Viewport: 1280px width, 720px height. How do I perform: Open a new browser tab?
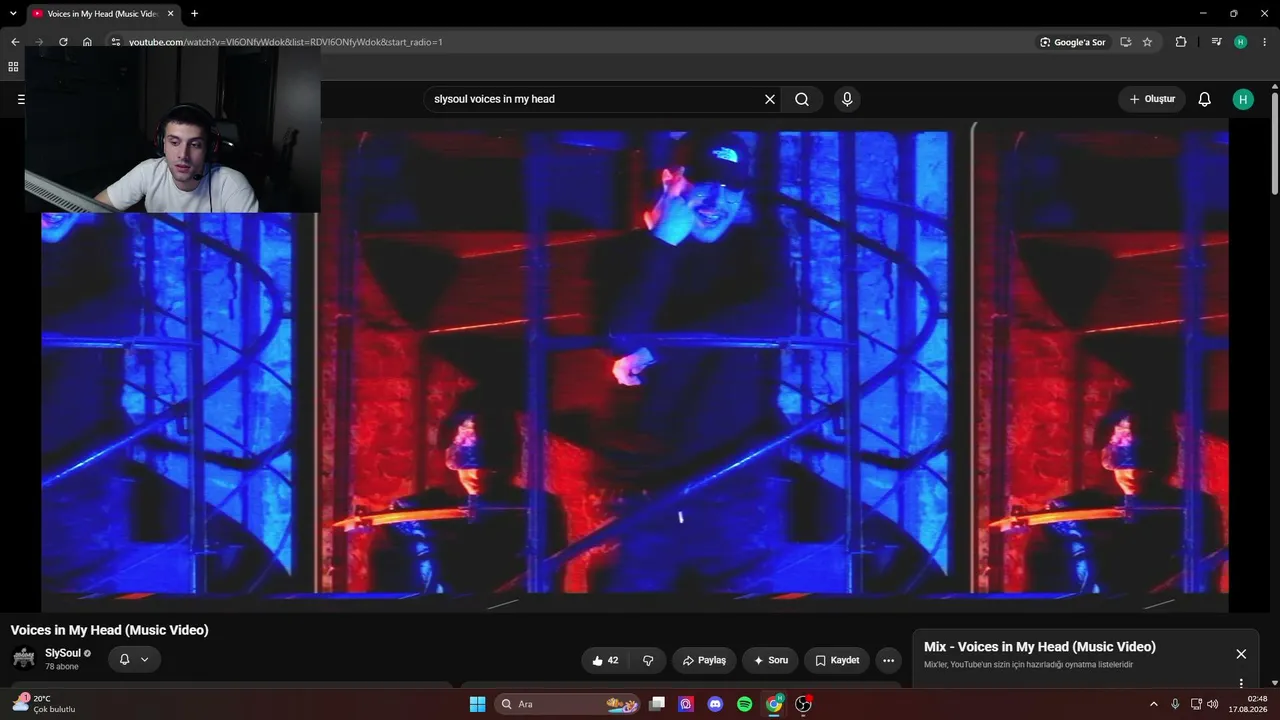[x=194, y=14]
